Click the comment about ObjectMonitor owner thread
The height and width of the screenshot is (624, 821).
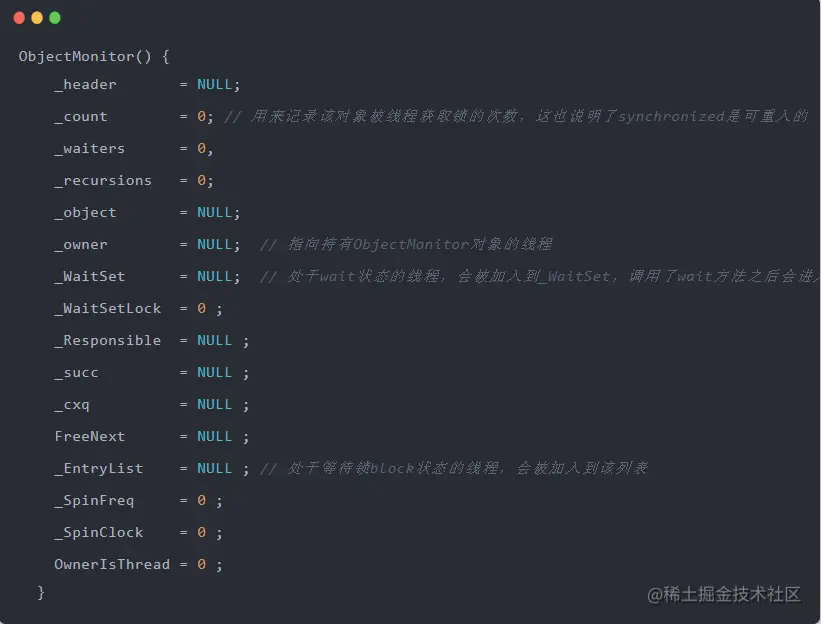[406, 244]
